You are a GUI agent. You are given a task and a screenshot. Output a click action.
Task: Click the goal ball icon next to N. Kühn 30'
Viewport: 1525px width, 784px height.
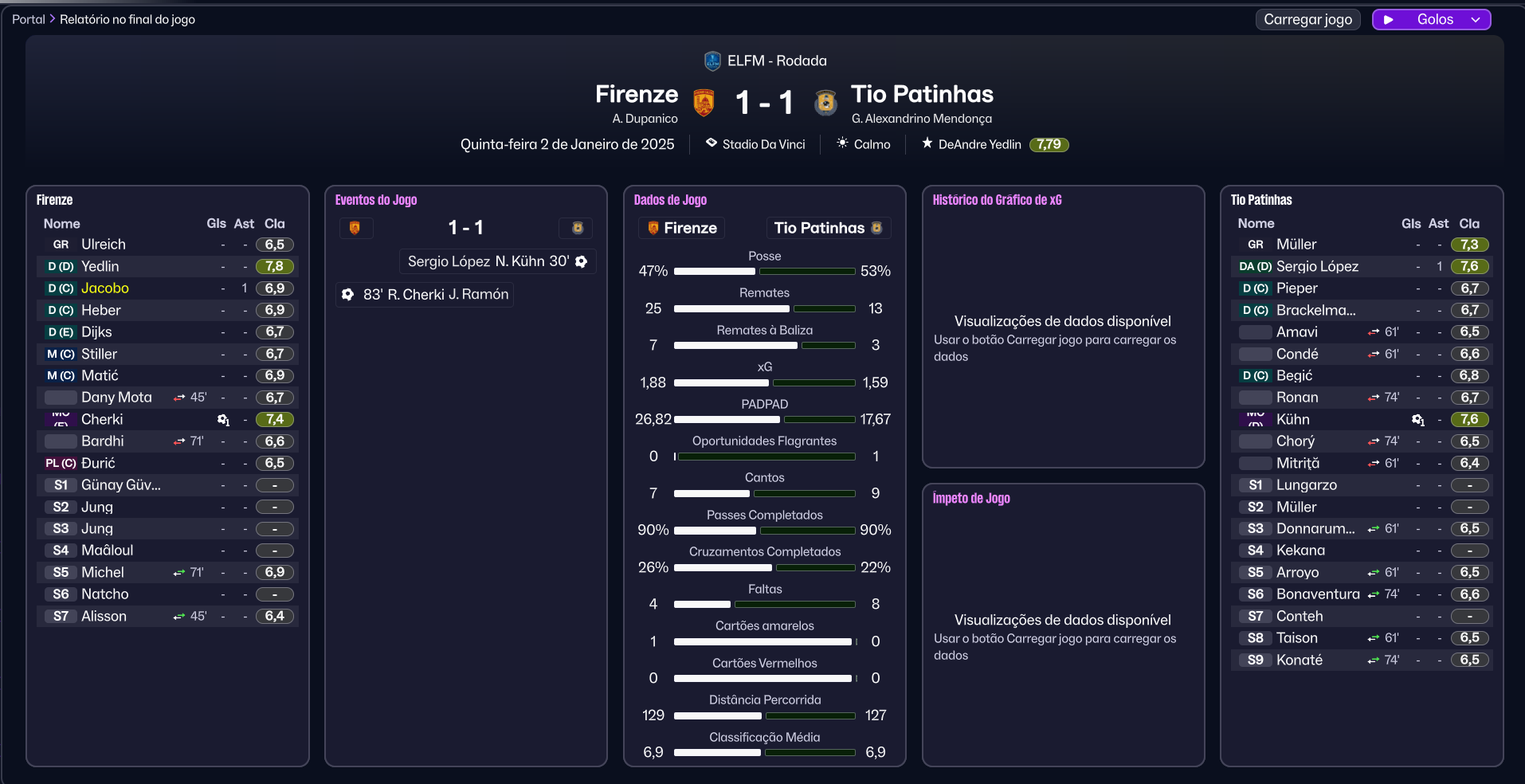pyautogui.click(x=582, y=261)
